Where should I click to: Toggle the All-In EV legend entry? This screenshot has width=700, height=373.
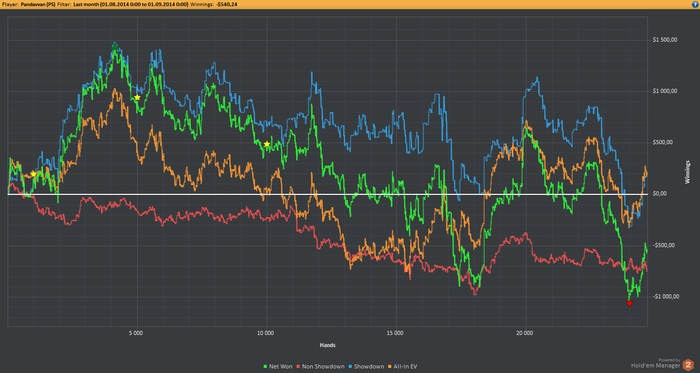[x=404, y=366]
